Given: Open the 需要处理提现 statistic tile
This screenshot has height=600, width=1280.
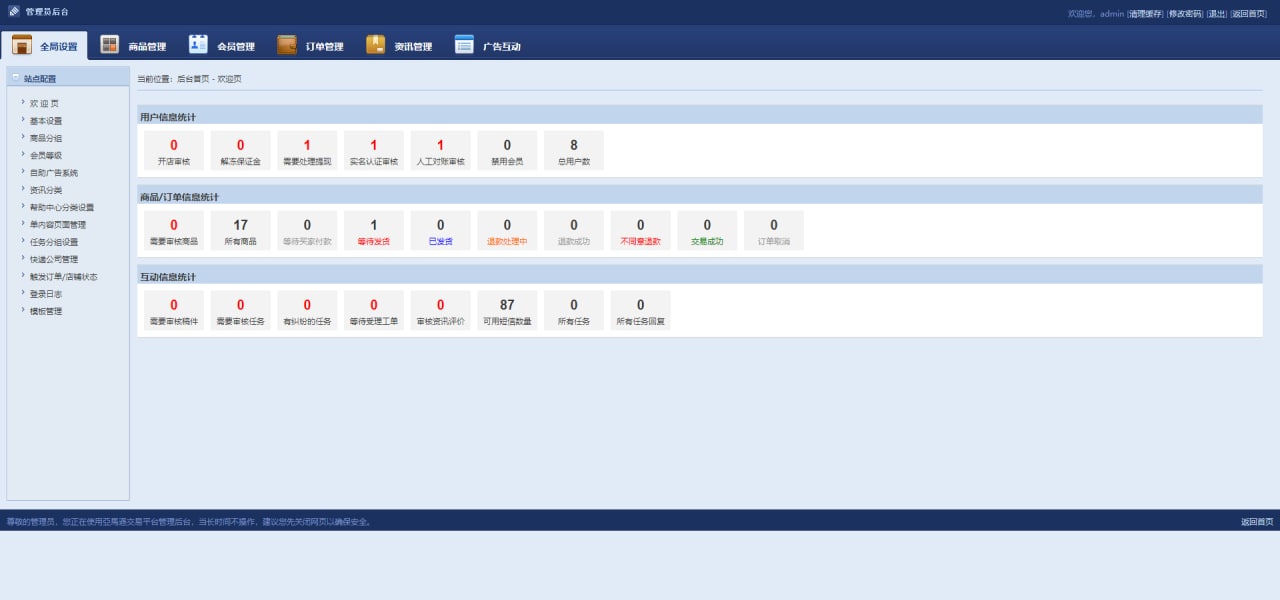Looking at the screenshot, I should pos(307,151).
